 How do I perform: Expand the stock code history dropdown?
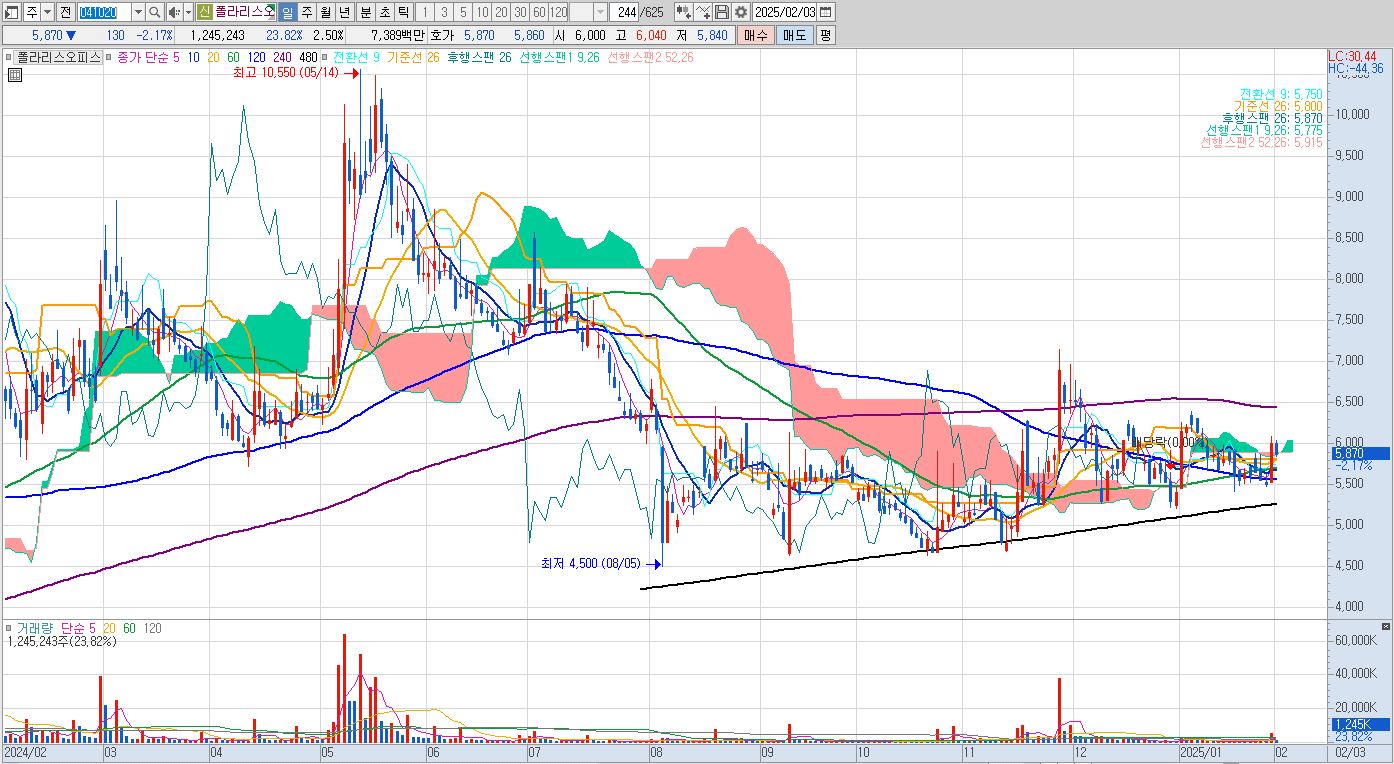[138, 12]
